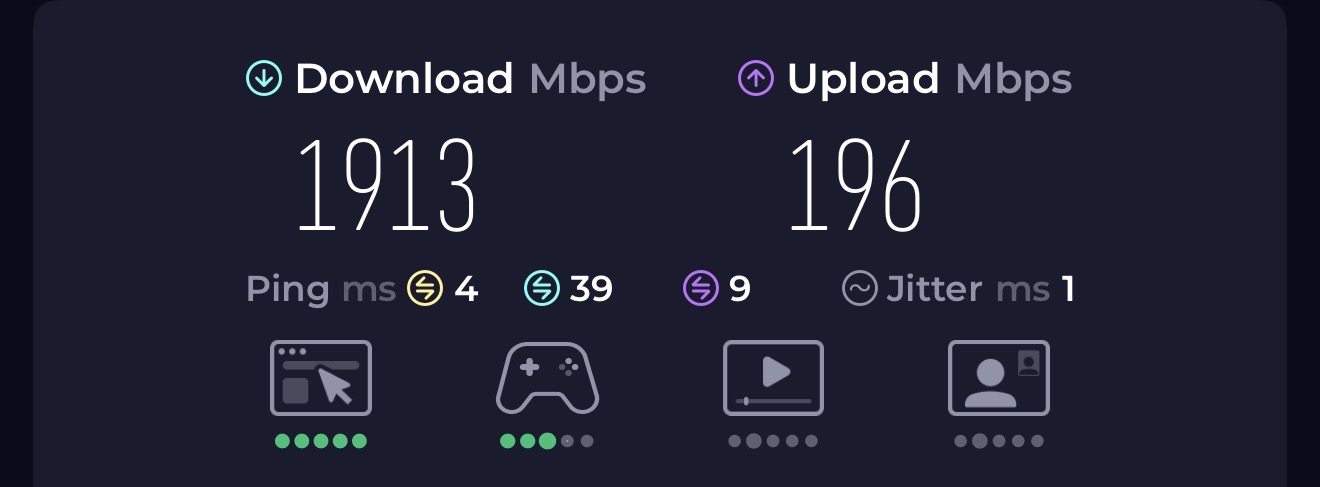Click the purple upload arrow icon
Image resolution: width=1320 pixels, height=487 pixels.
[756, 78]
